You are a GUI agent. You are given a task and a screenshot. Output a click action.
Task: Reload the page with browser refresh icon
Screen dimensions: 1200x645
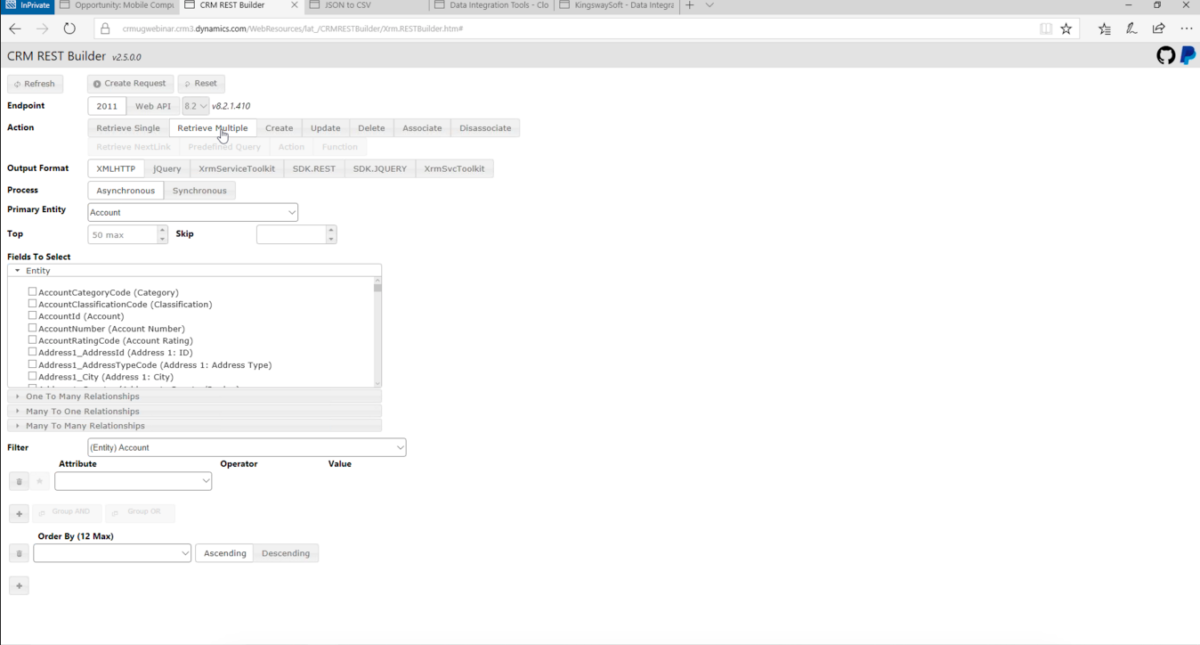pos(69,29)
